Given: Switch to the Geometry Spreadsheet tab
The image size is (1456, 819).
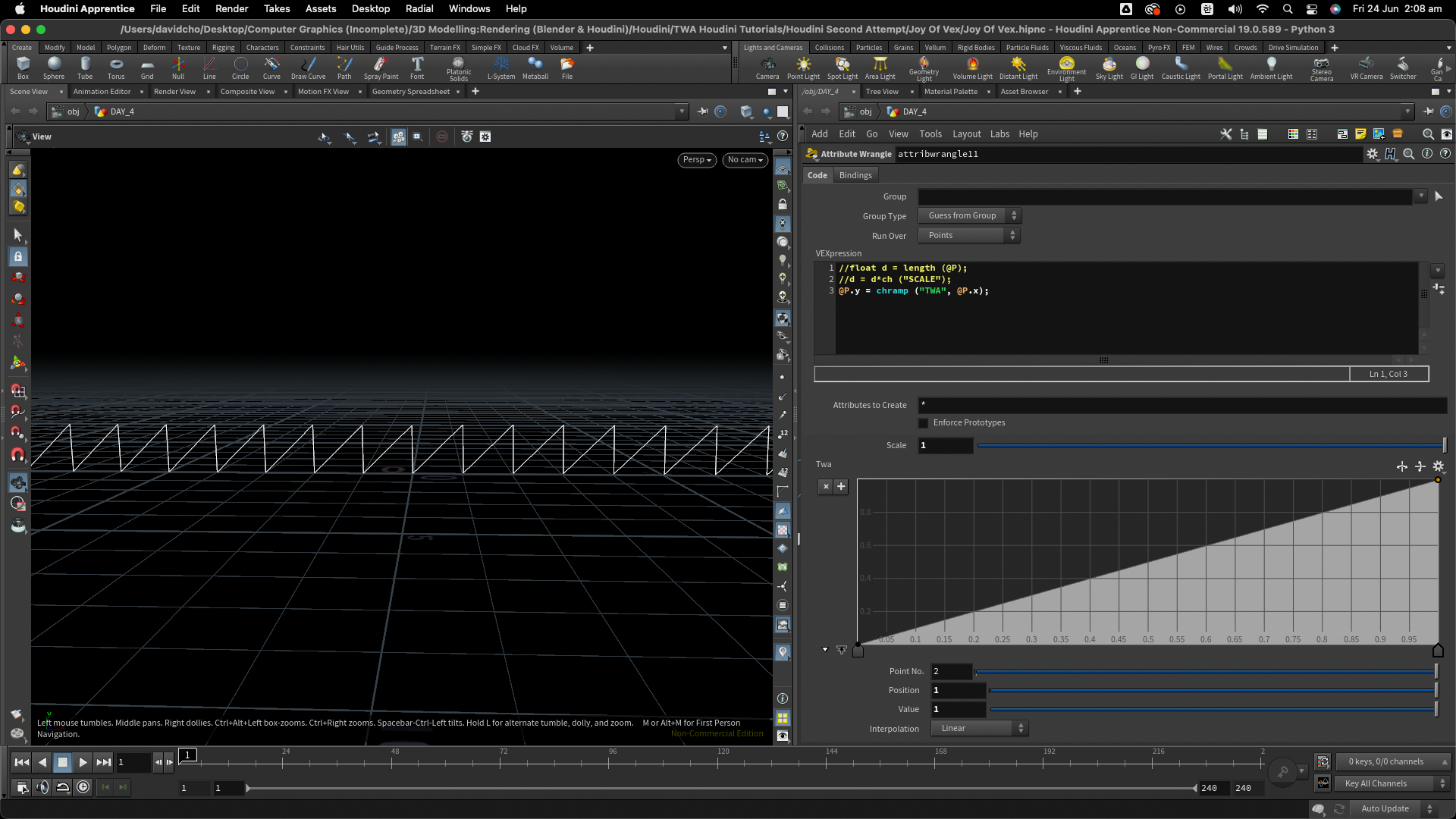Looking at the screenshot, I should tap(410, 92).
